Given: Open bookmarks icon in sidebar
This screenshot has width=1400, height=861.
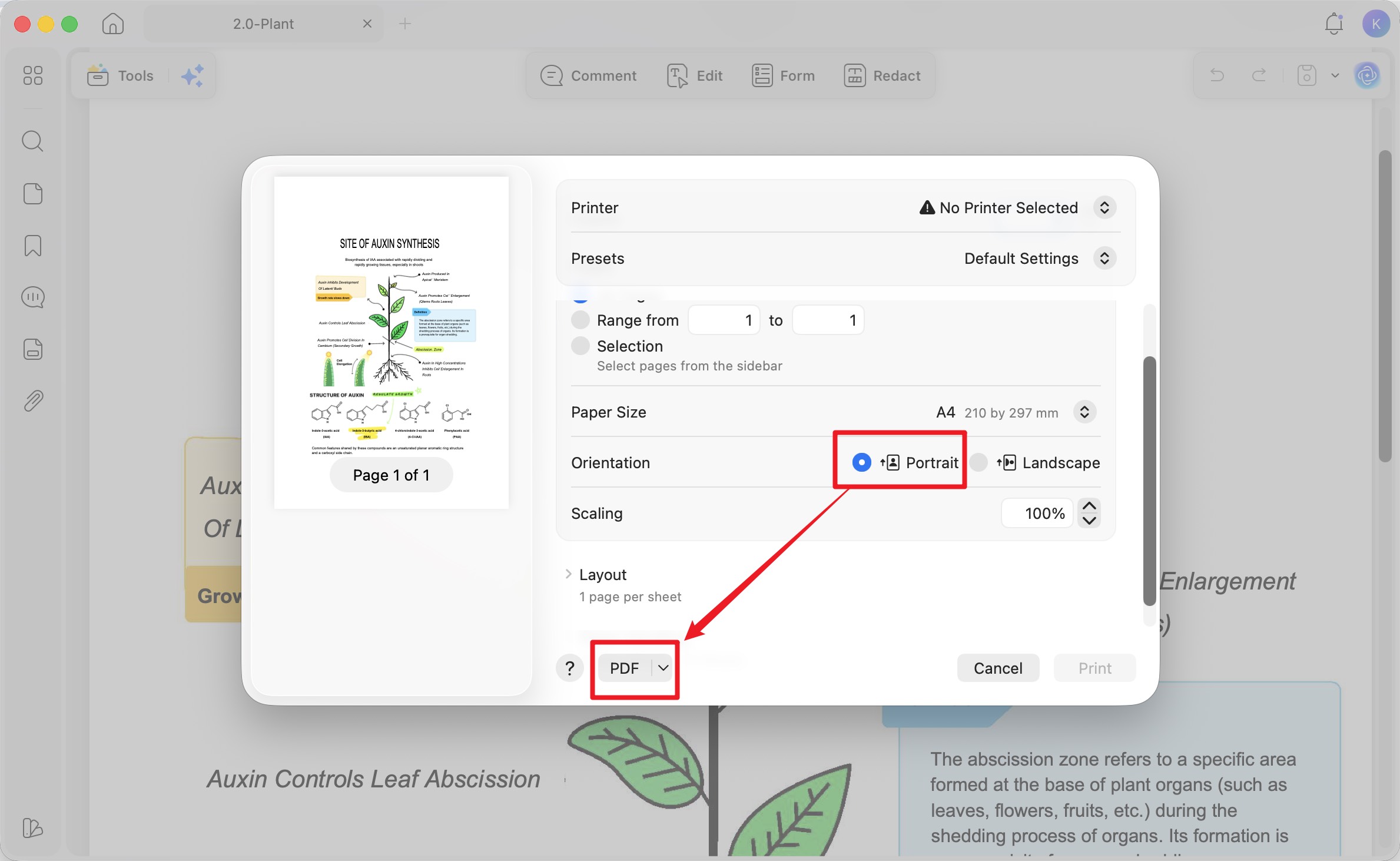Looking at the screenshot, I should (x=33, y=246).
